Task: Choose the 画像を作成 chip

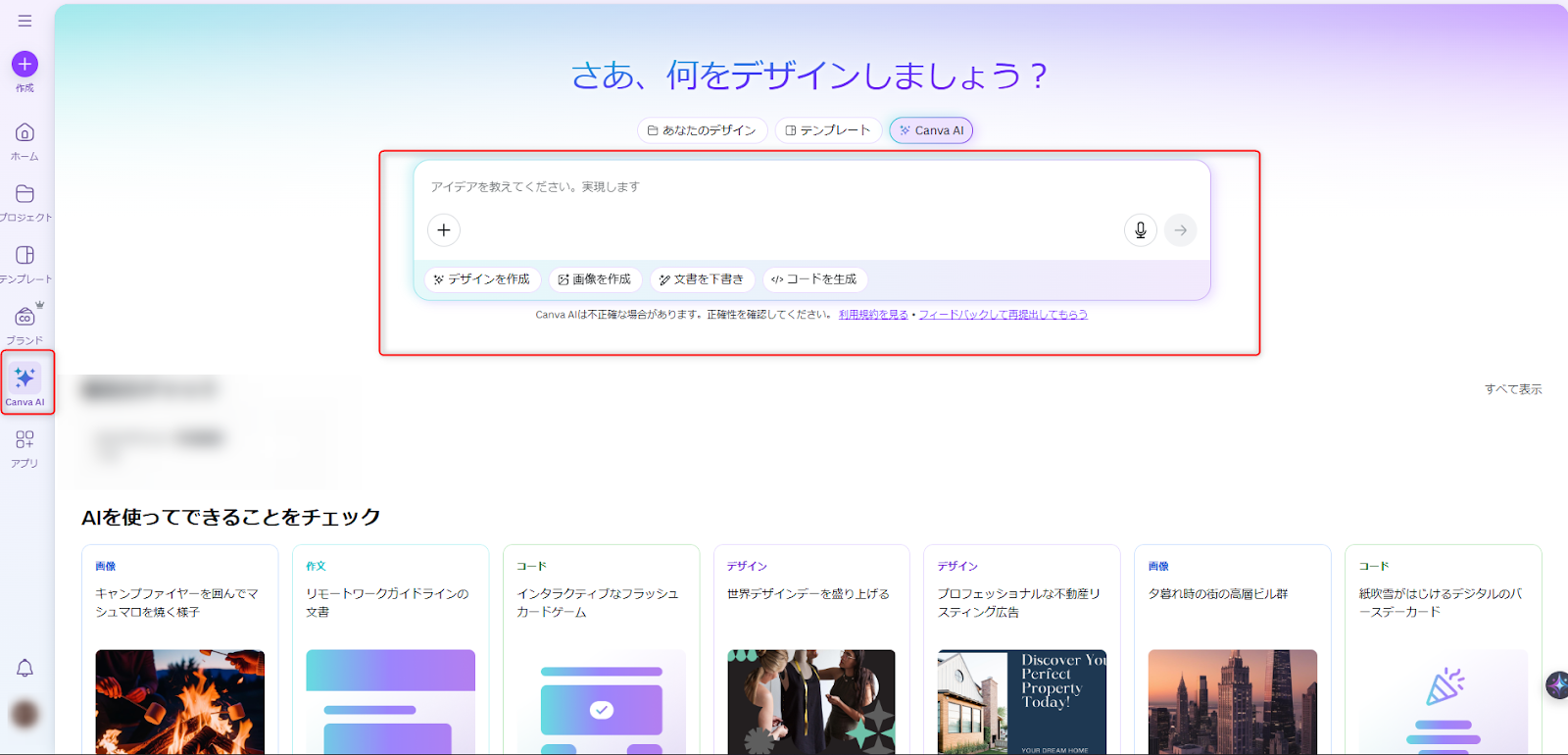Action: tap(595, 279)
